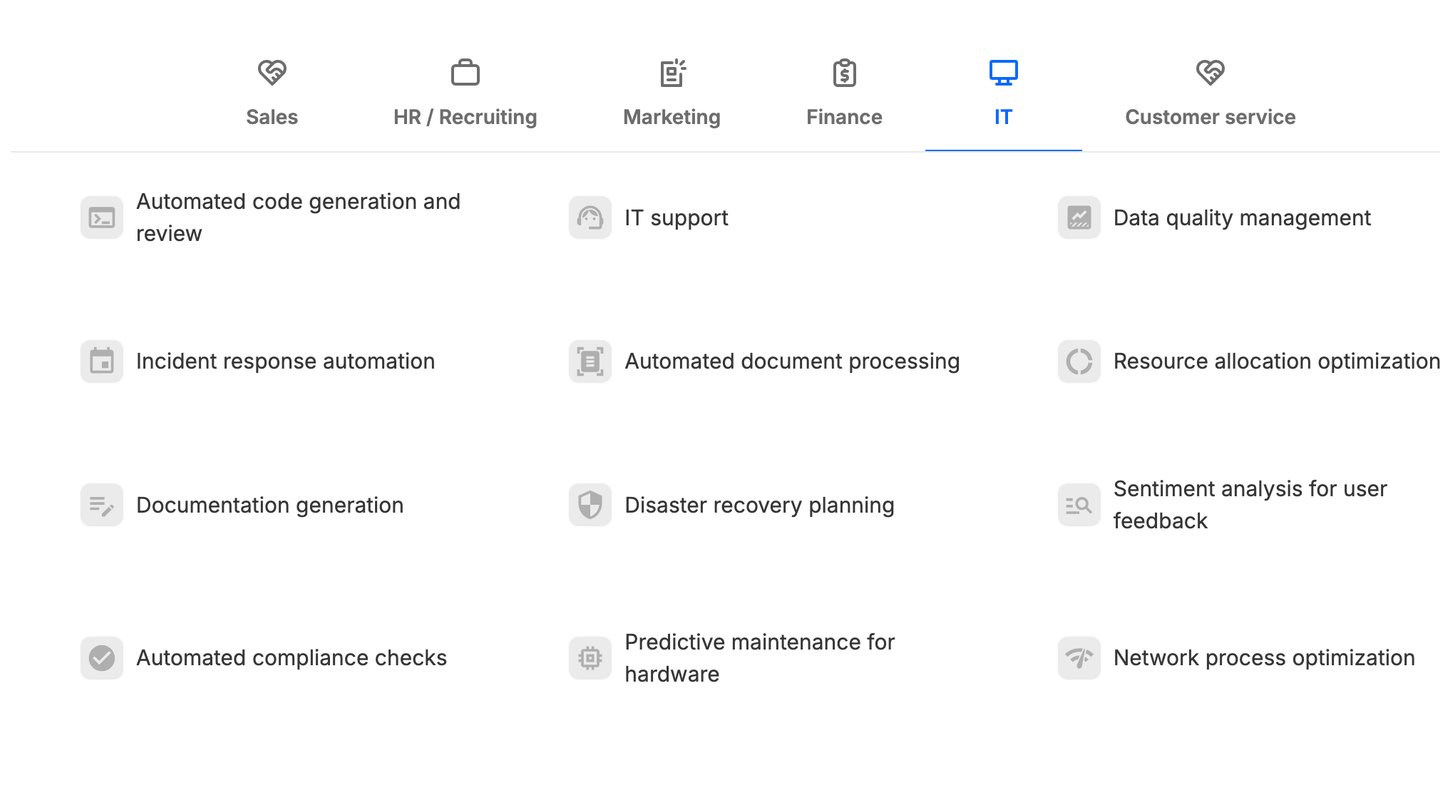Open the Customer service tab
This screenshot has height=800, width=1440.
[1210, 94]
